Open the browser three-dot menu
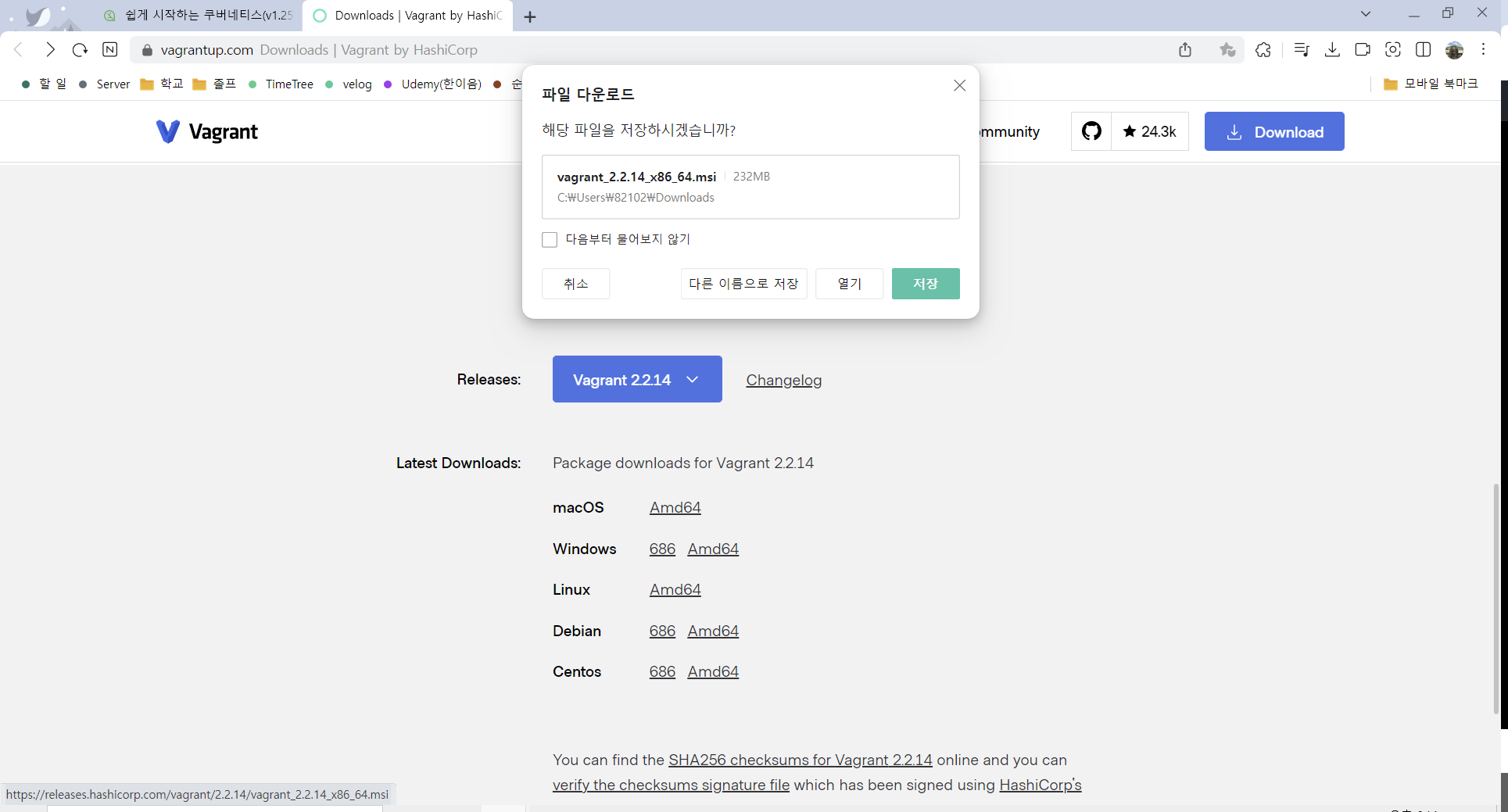Screen dimensions: 1508x812 coord(1484,50)
